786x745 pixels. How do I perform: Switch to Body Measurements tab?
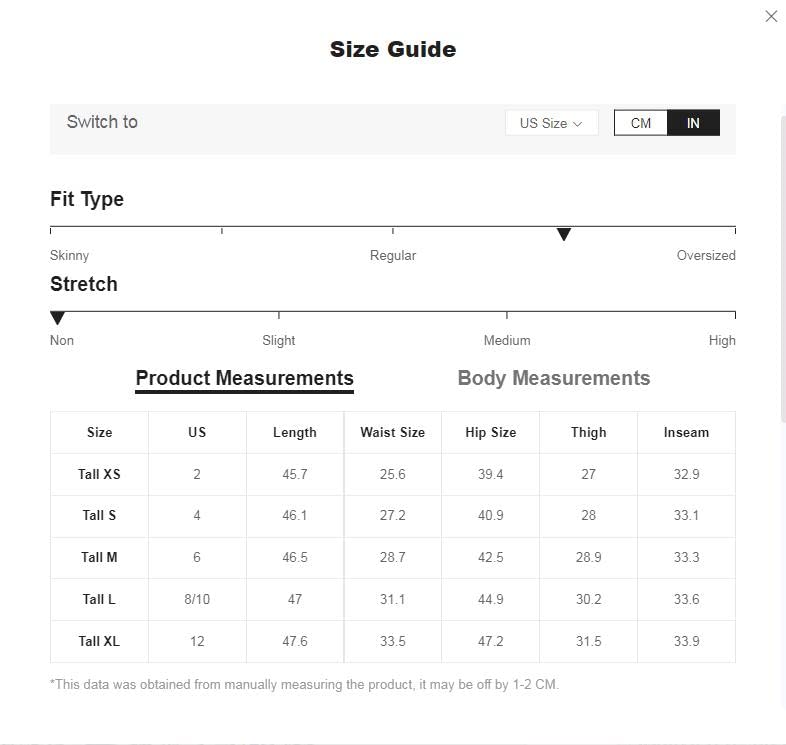click(553, 378)
